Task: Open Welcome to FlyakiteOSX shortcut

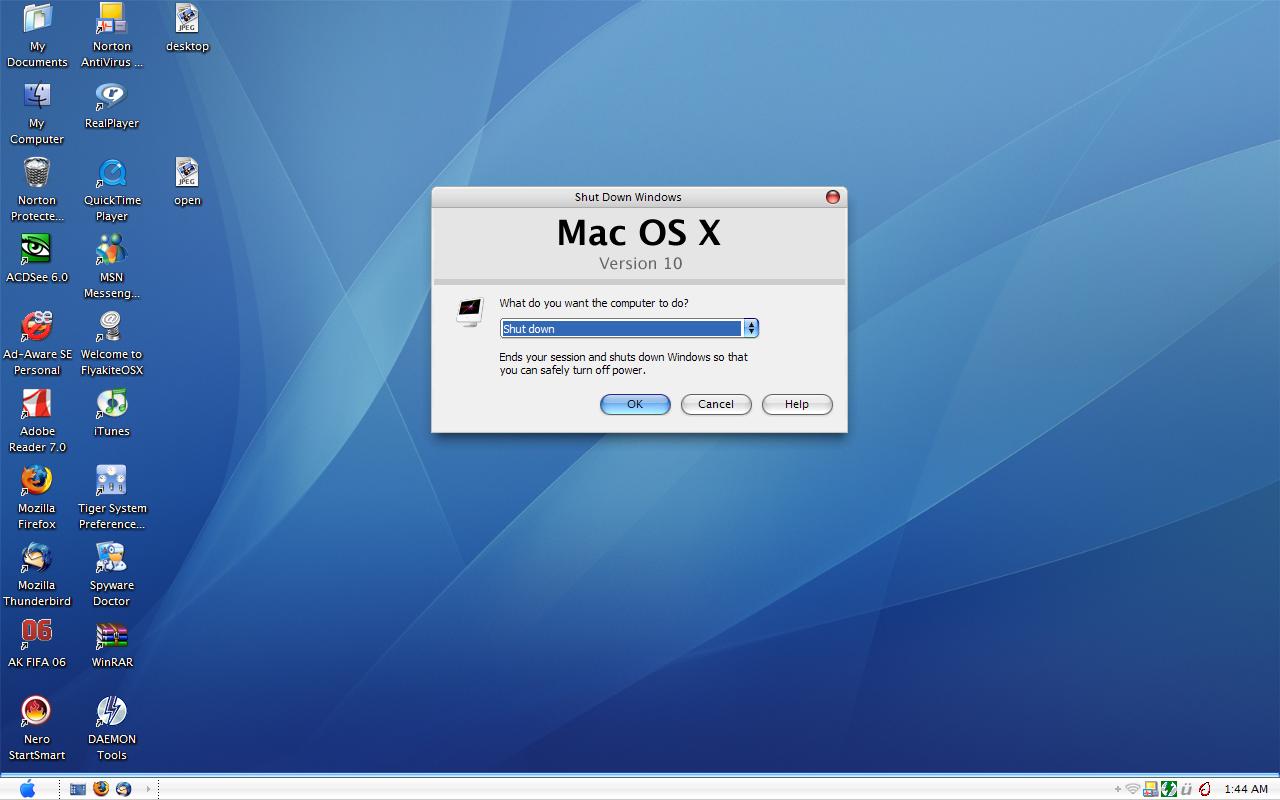Action: coord(112,344)
